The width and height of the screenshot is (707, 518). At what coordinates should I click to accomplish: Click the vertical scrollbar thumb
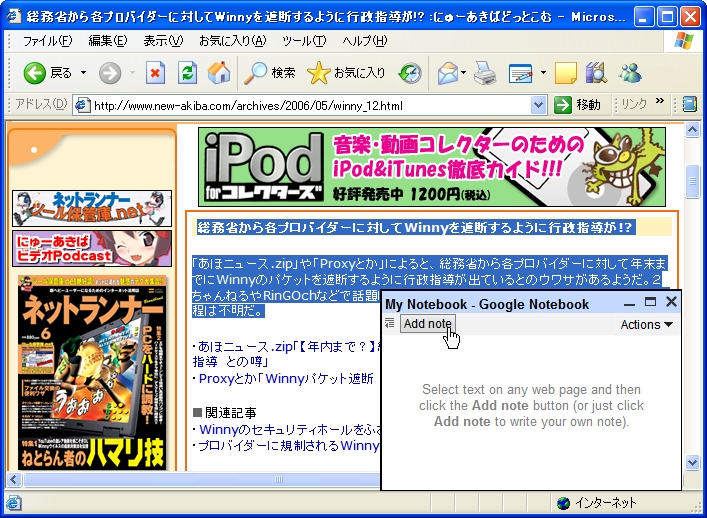pos(692,182)
